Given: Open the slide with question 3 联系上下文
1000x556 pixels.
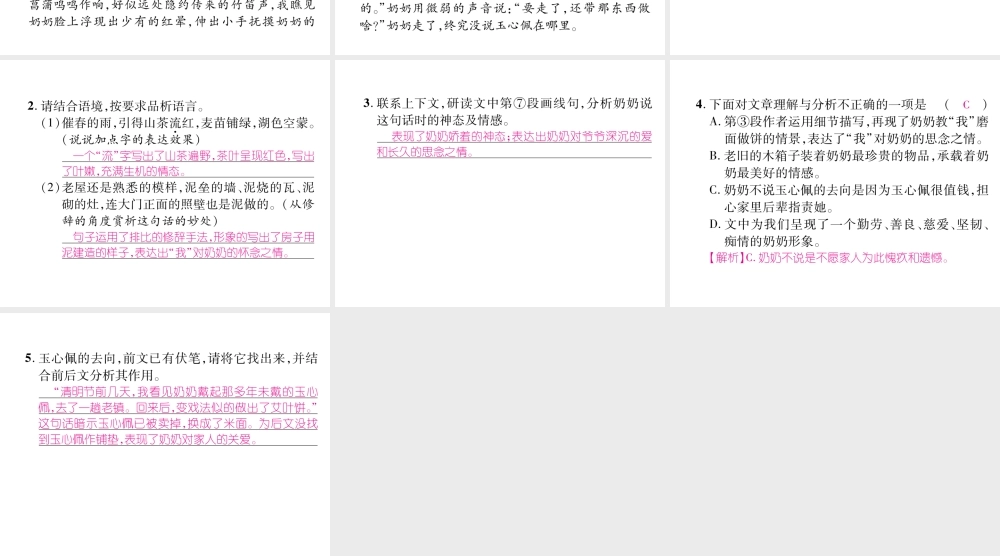Looking at the screenshot, I should coord(500,183).
